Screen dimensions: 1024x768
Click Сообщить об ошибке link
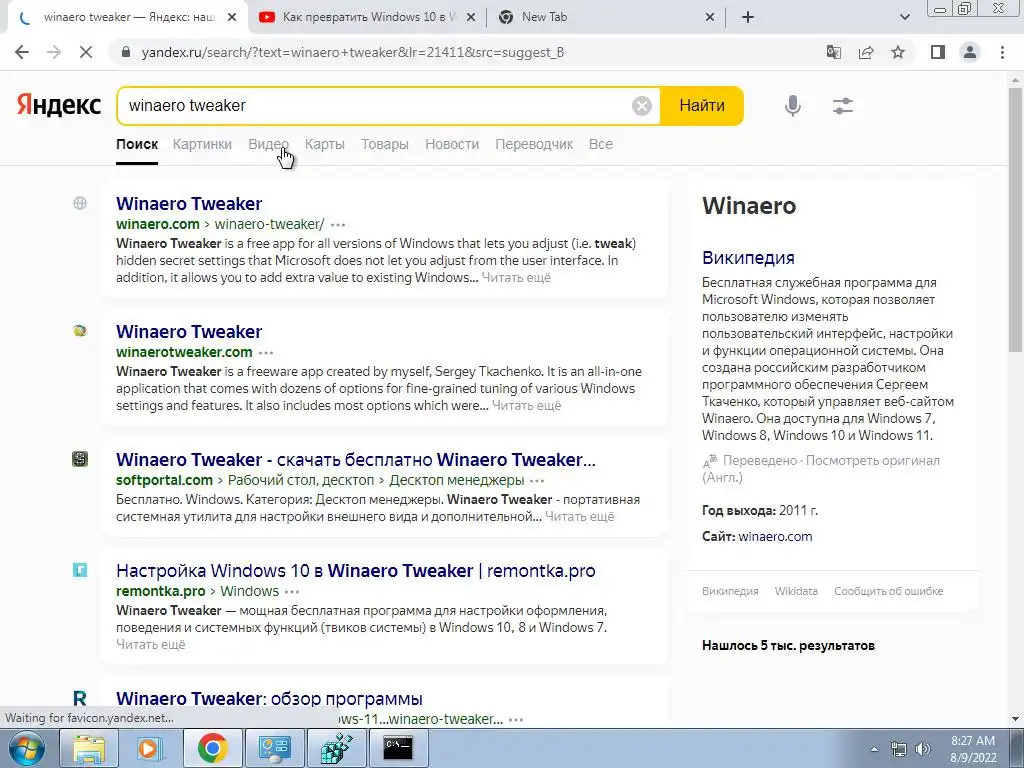tap(888, 591)
